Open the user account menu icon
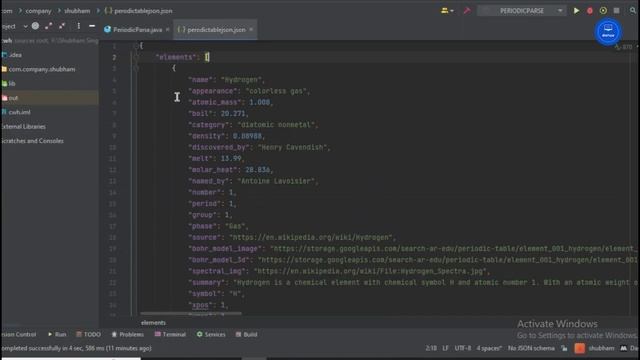Screen dimensions: 640x360 tap(447, 11)
